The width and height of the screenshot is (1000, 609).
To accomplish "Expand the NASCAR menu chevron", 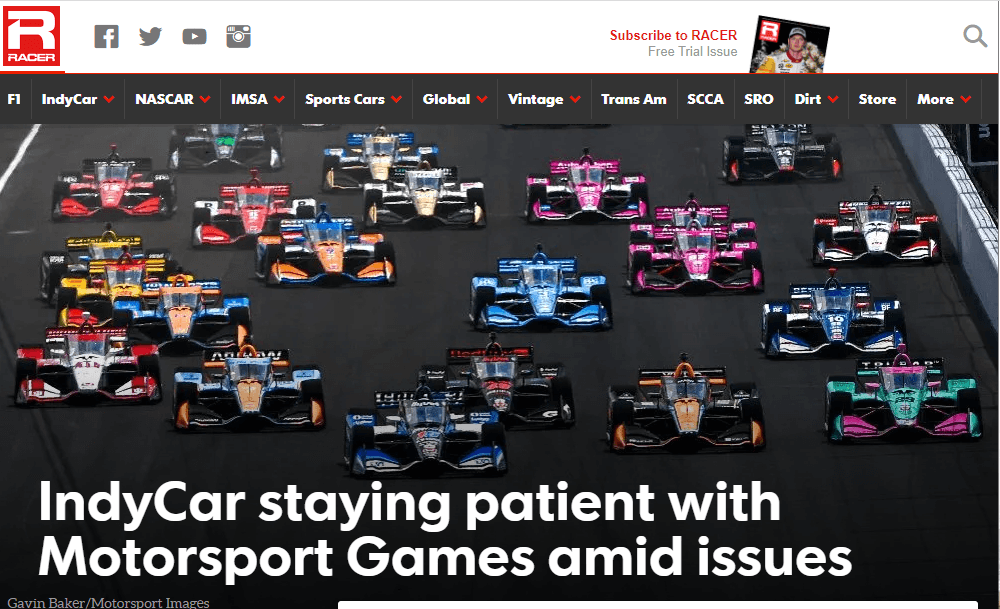I will [x=205, y=99].
